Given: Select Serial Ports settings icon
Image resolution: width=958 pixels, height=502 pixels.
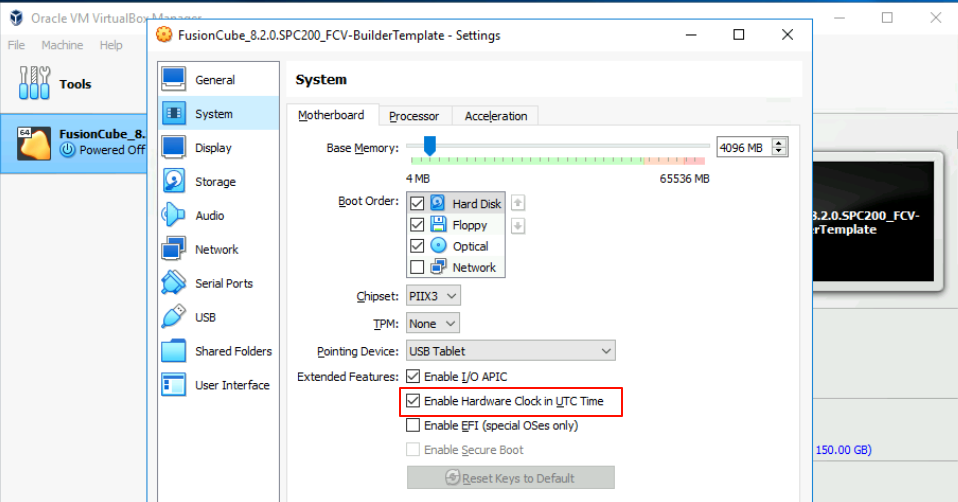Looking at the screenshot, I should (174, 284).
